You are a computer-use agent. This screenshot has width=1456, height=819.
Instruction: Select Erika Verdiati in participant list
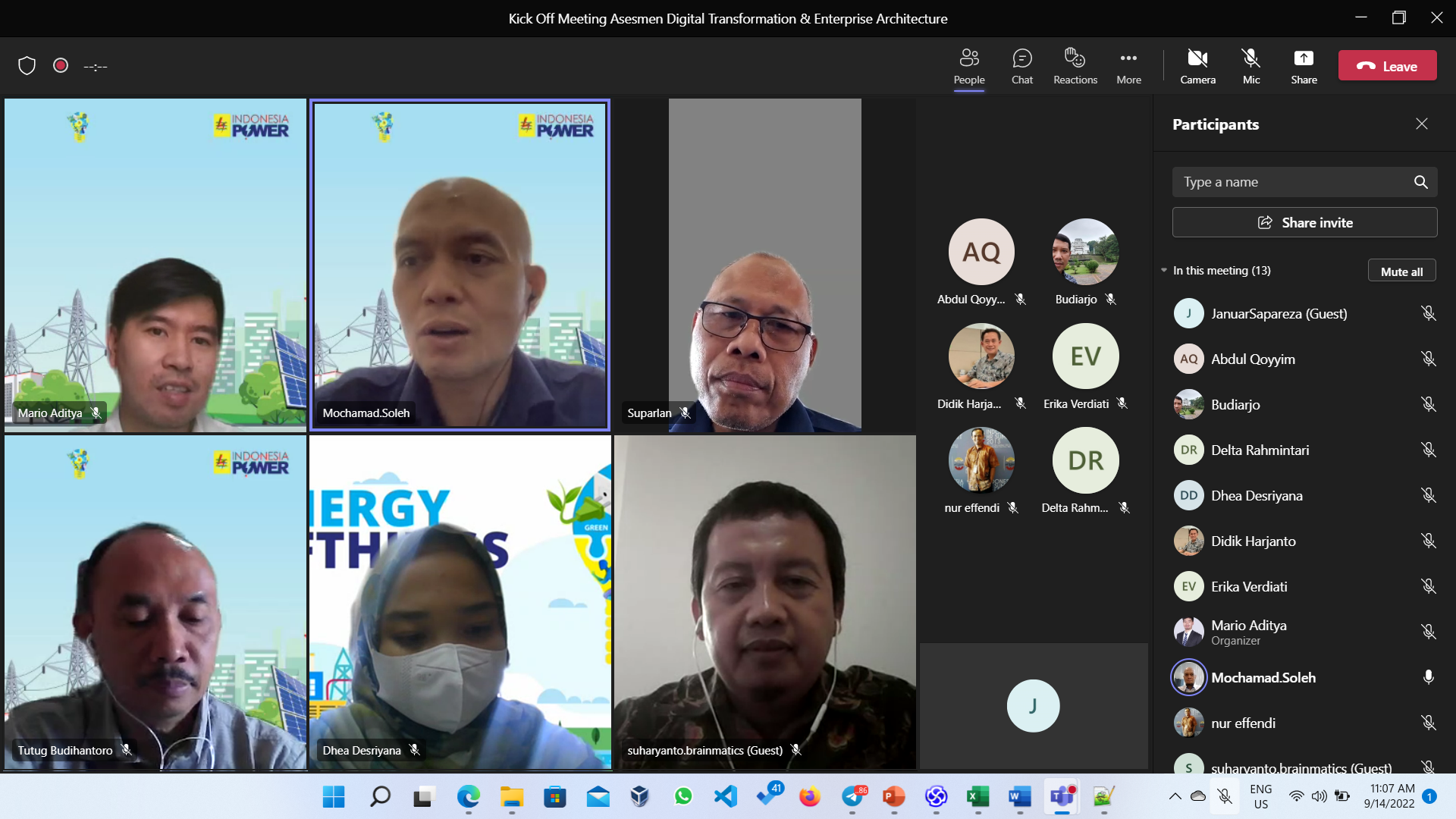(x=1248, y=586)
